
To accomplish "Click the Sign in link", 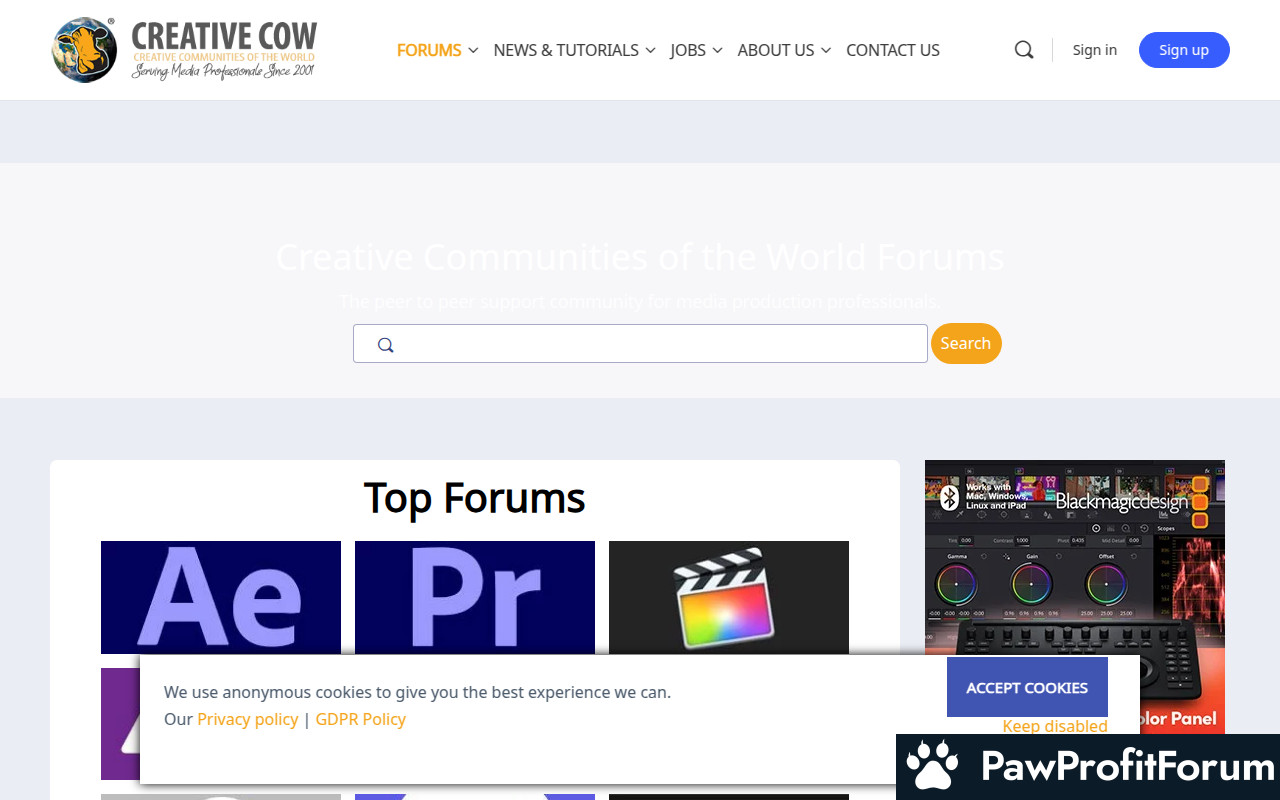I will coord(1095,50).
